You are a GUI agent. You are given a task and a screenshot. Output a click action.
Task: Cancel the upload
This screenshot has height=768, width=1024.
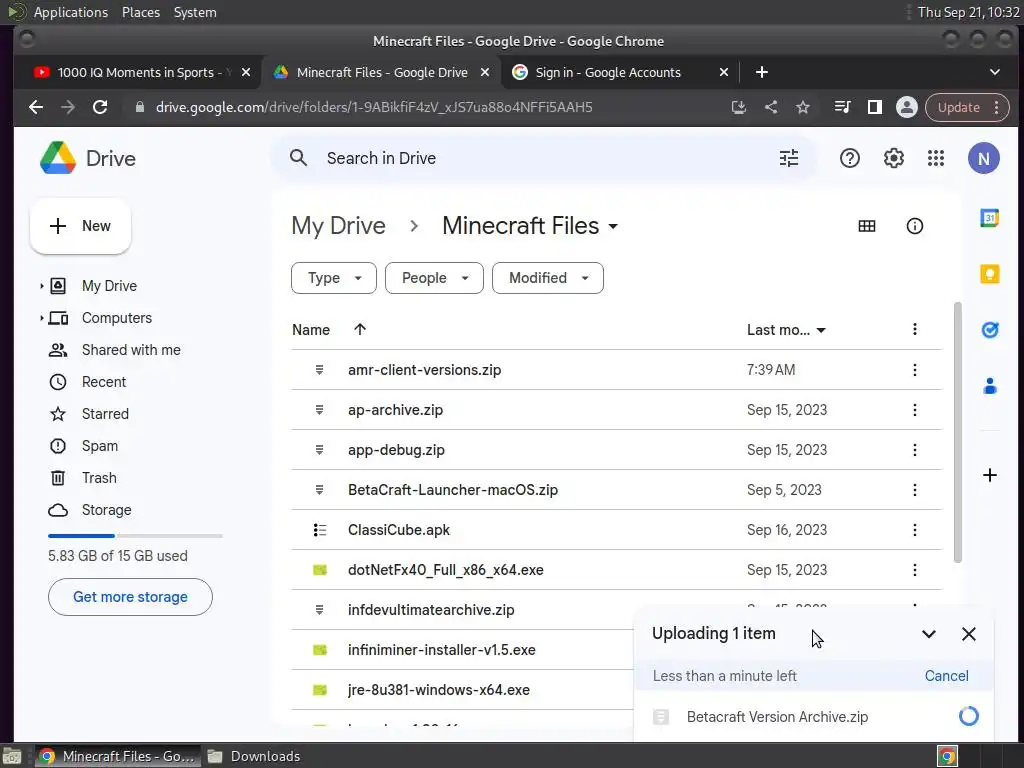946,676
